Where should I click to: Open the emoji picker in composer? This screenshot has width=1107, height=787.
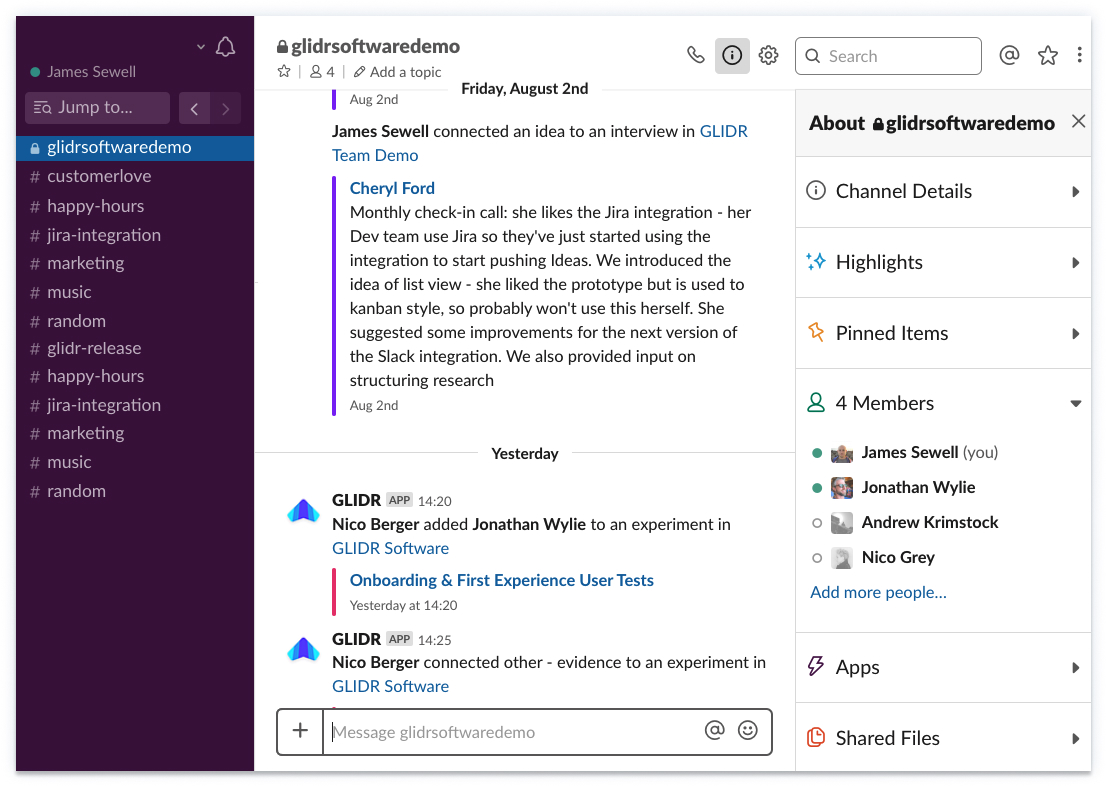748,730
